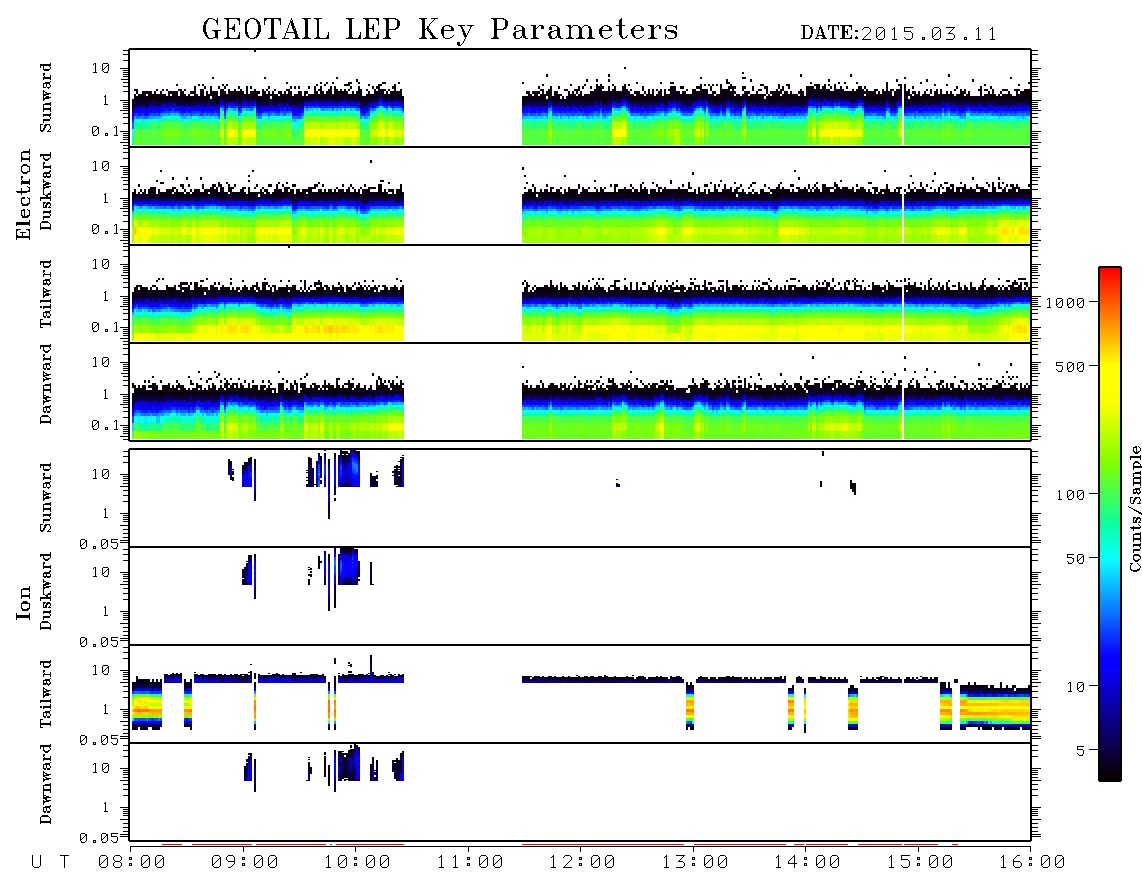Image resolution: width=1142 pixels, height=880 pixels.
Task: Click the Ion Dawnward blue patch near 10:00
Action: [x=348, y=763]
